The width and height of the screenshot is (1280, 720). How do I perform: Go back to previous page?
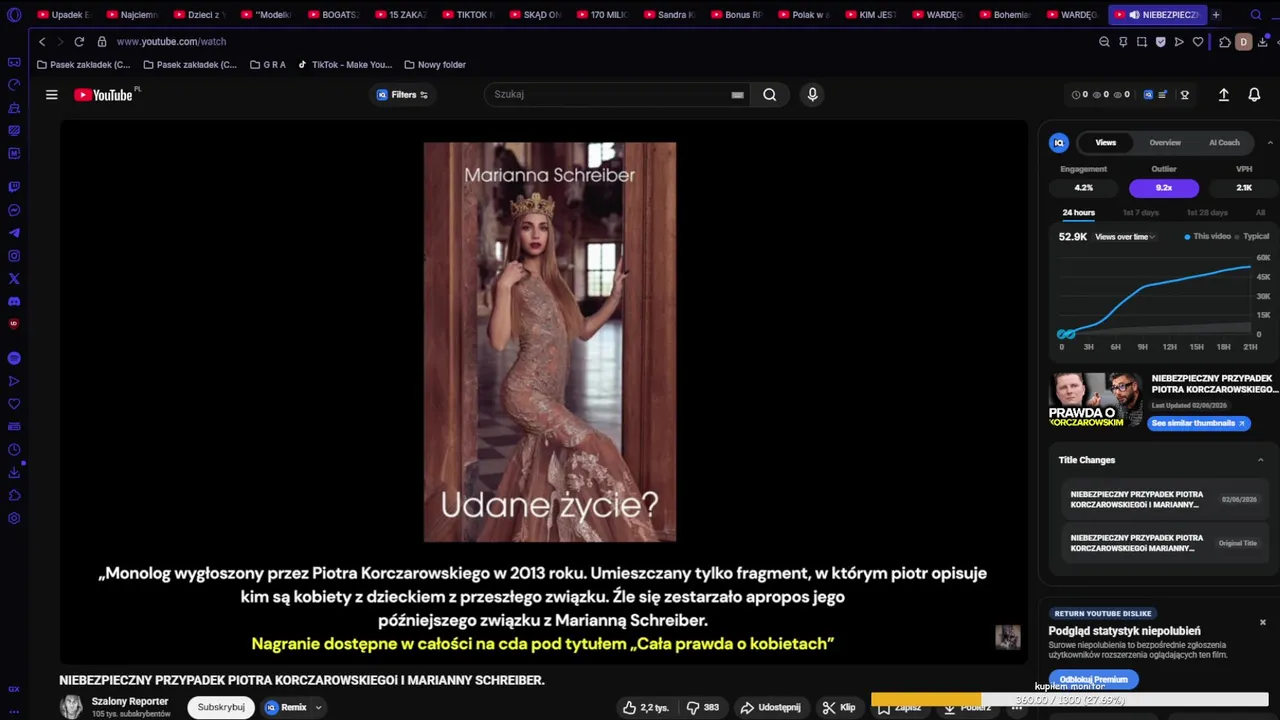pyautogui.click(x=42, y=42)
